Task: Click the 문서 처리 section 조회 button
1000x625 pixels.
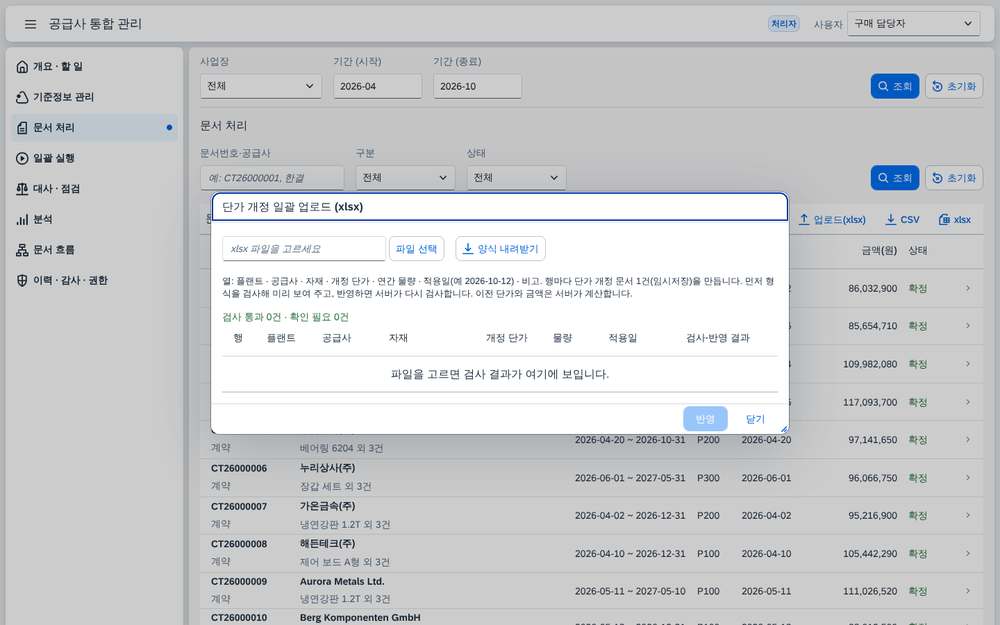Action: [895, 178]
